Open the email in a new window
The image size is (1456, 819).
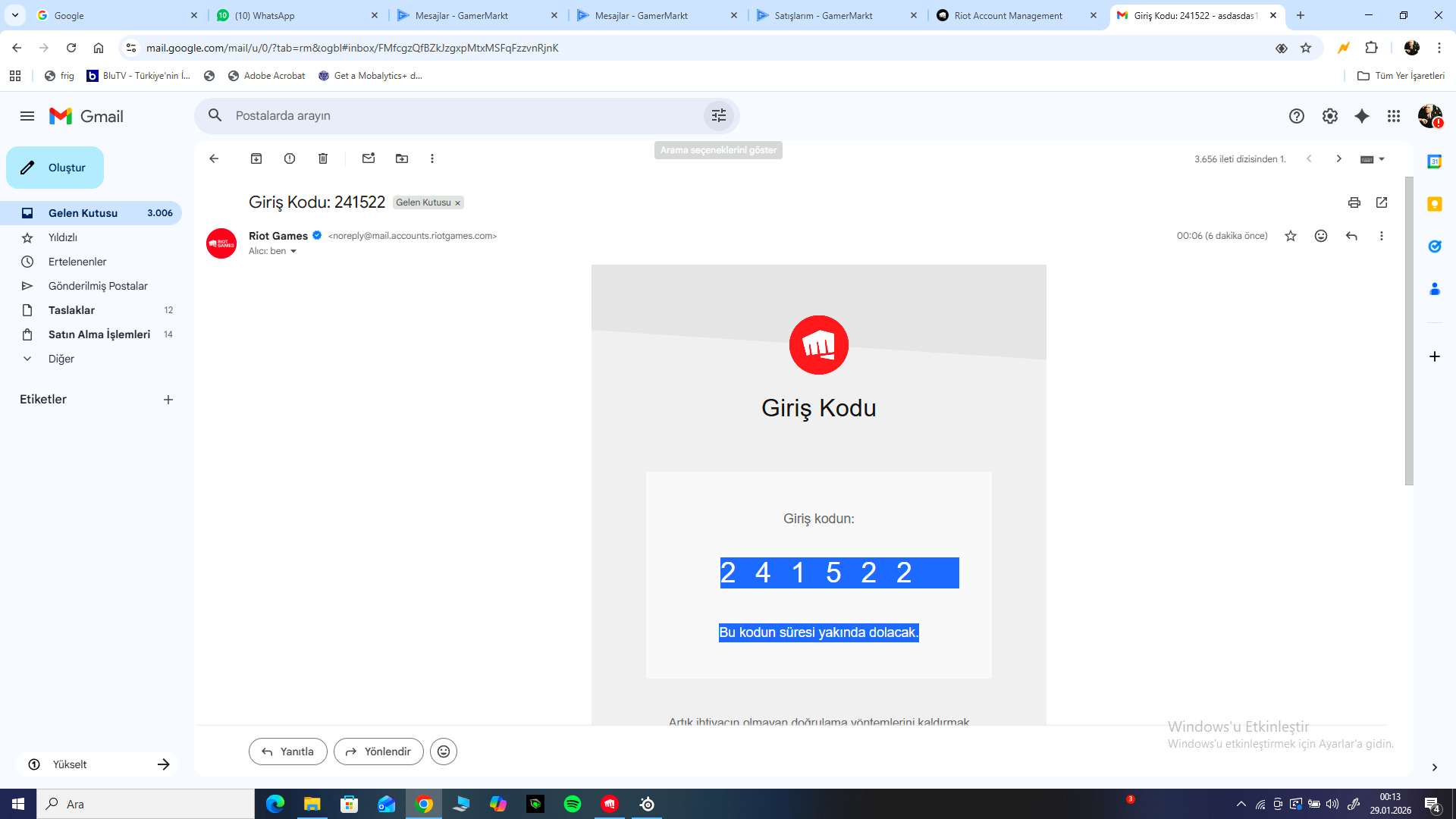point(1382,202)
